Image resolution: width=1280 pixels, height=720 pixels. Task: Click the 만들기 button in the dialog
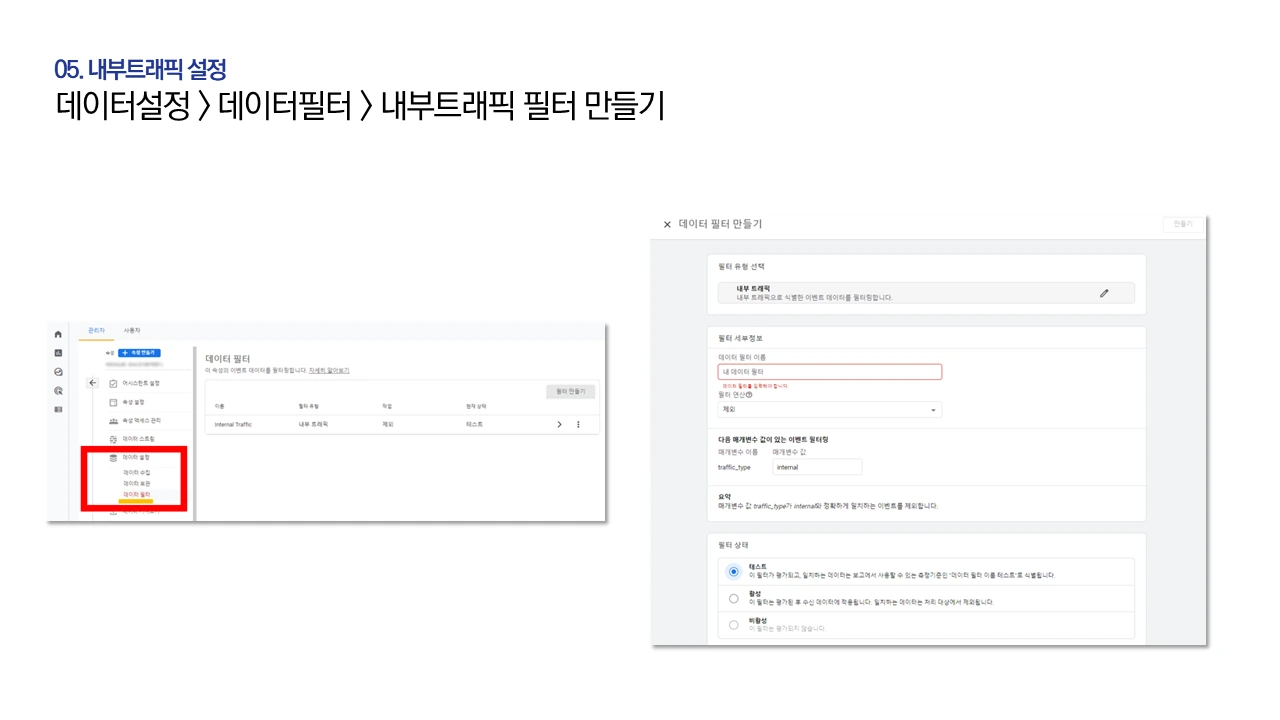point(1181,224)
